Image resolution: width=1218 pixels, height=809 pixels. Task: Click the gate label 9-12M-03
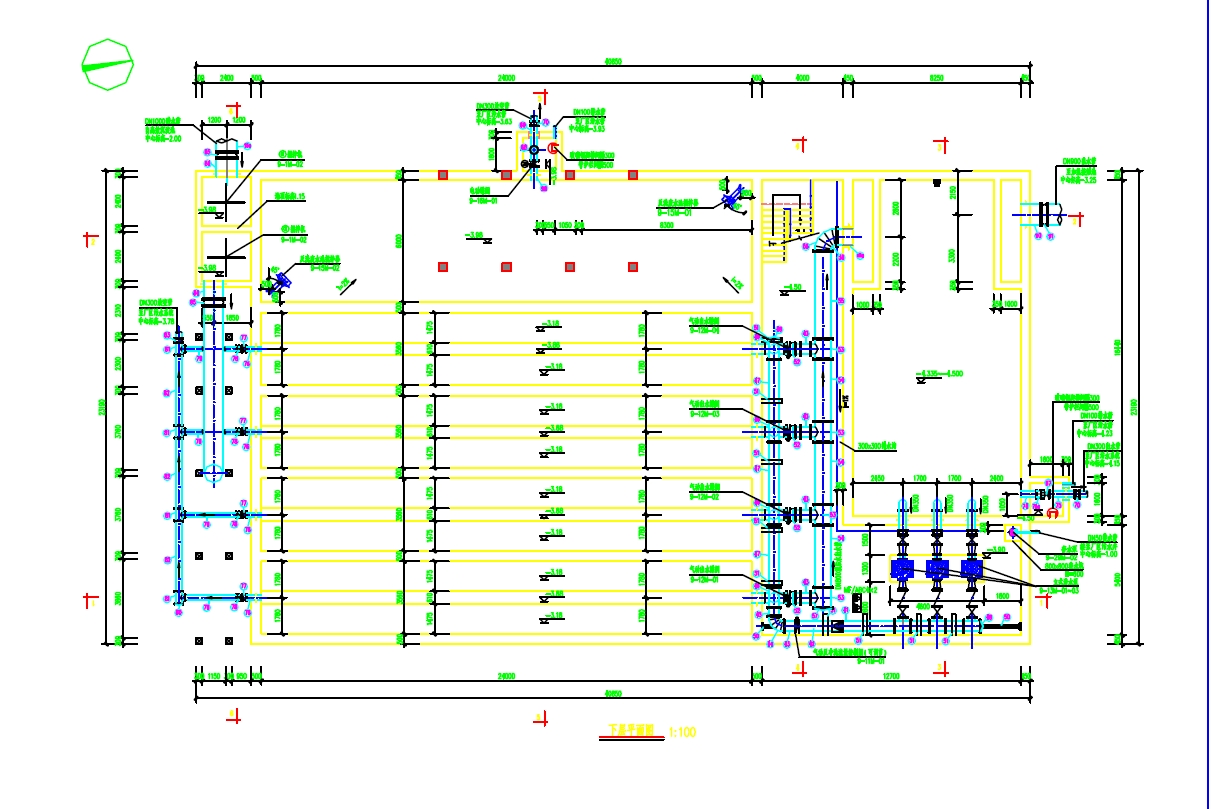pyautogui.click(x=704, y=414)
